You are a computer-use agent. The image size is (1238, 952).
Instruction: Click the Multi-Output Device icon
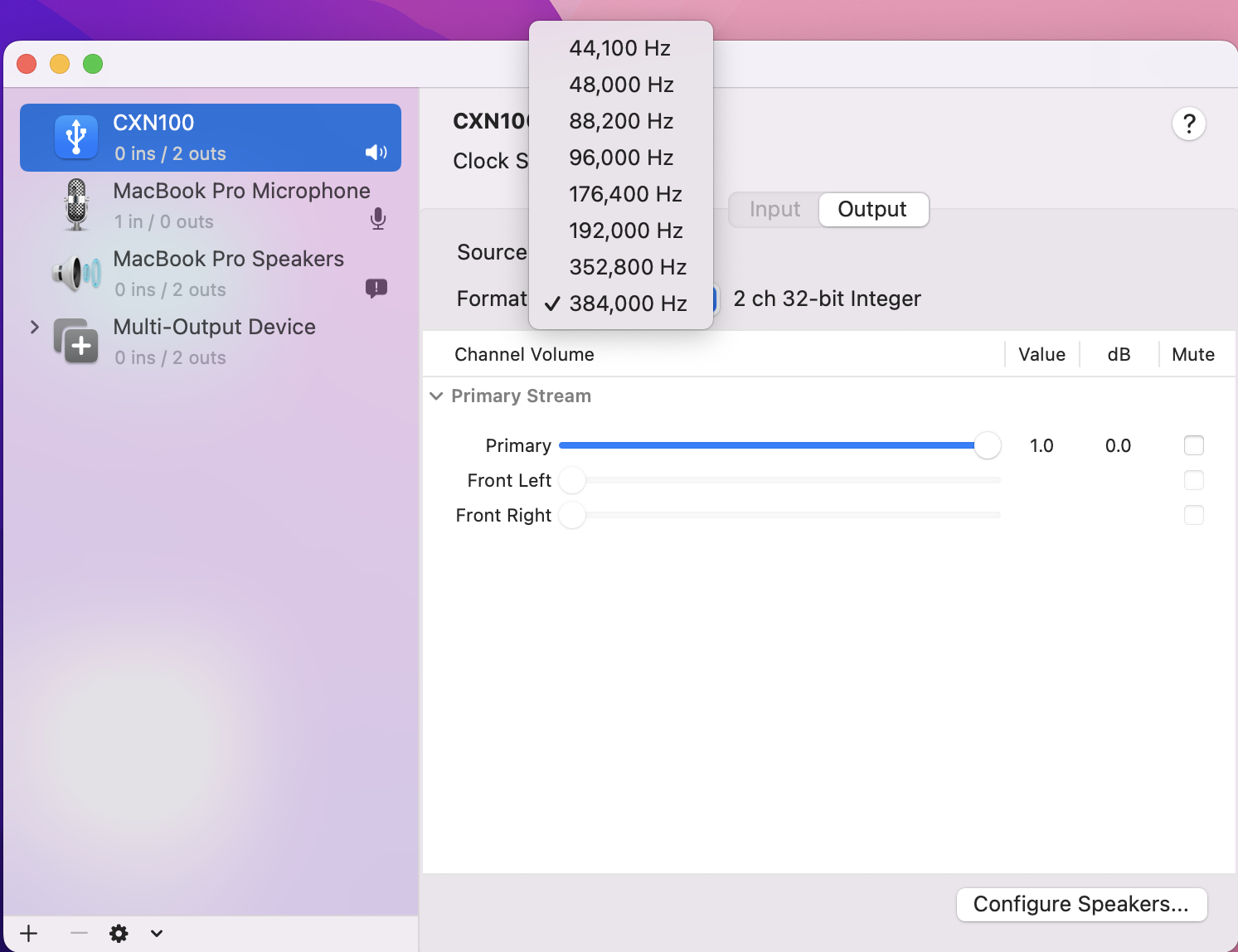pyautogui.click(x=75, y=341)
